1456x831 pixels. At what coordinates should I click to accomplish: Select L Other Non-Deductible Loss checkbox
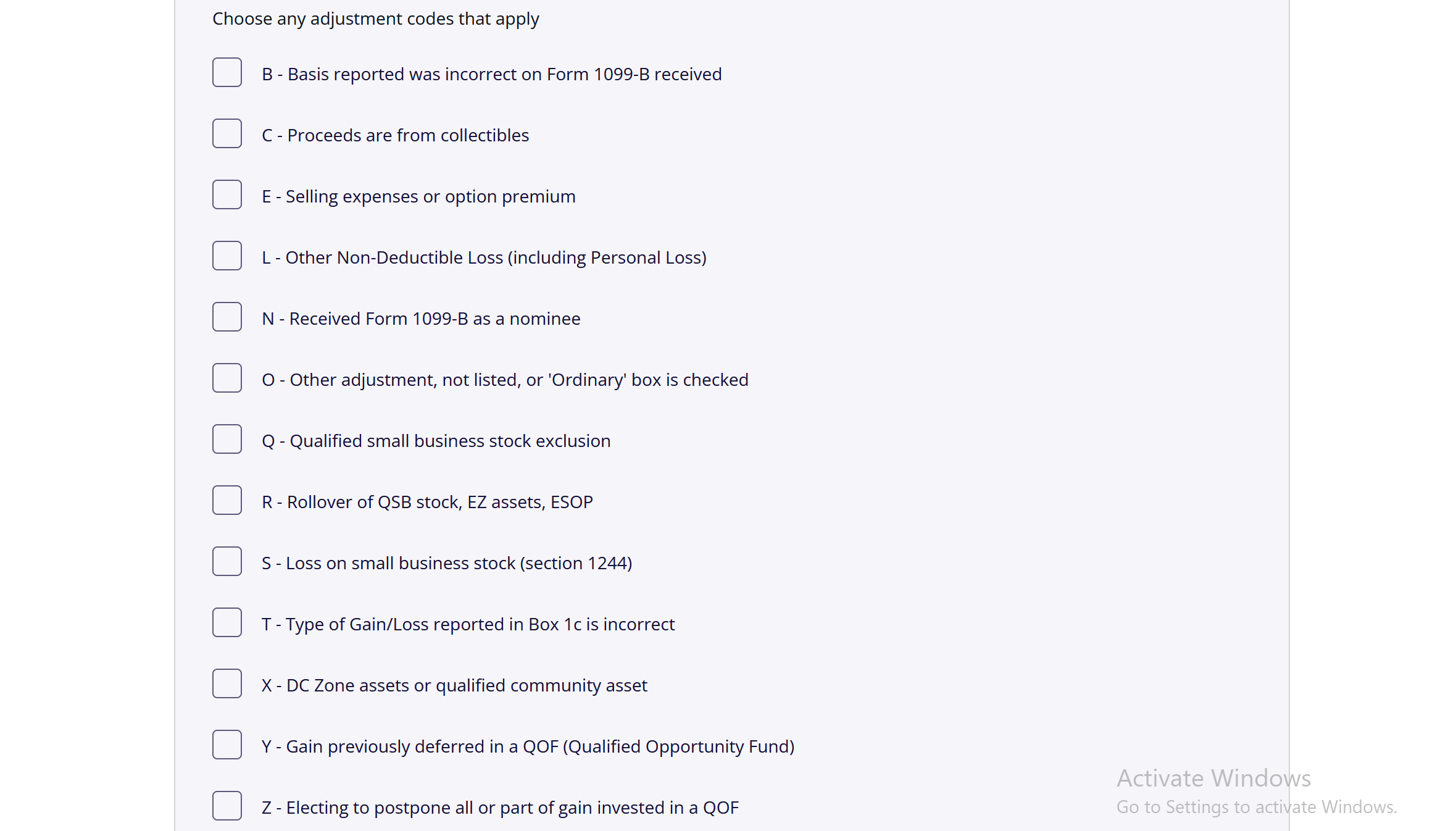(x=227, y=256)
